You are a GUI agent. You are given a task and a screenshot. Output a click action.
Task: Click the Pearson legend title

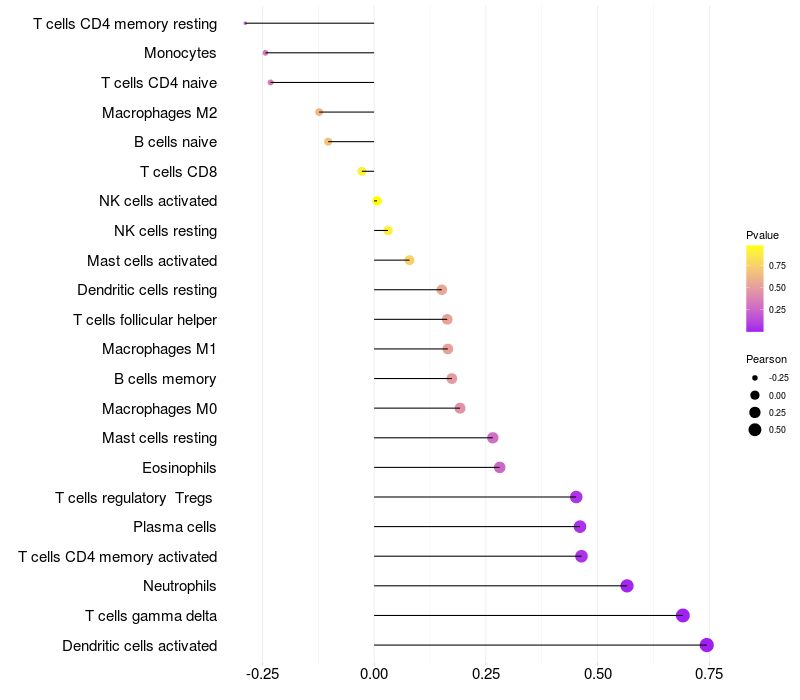[x=766, y=359]
